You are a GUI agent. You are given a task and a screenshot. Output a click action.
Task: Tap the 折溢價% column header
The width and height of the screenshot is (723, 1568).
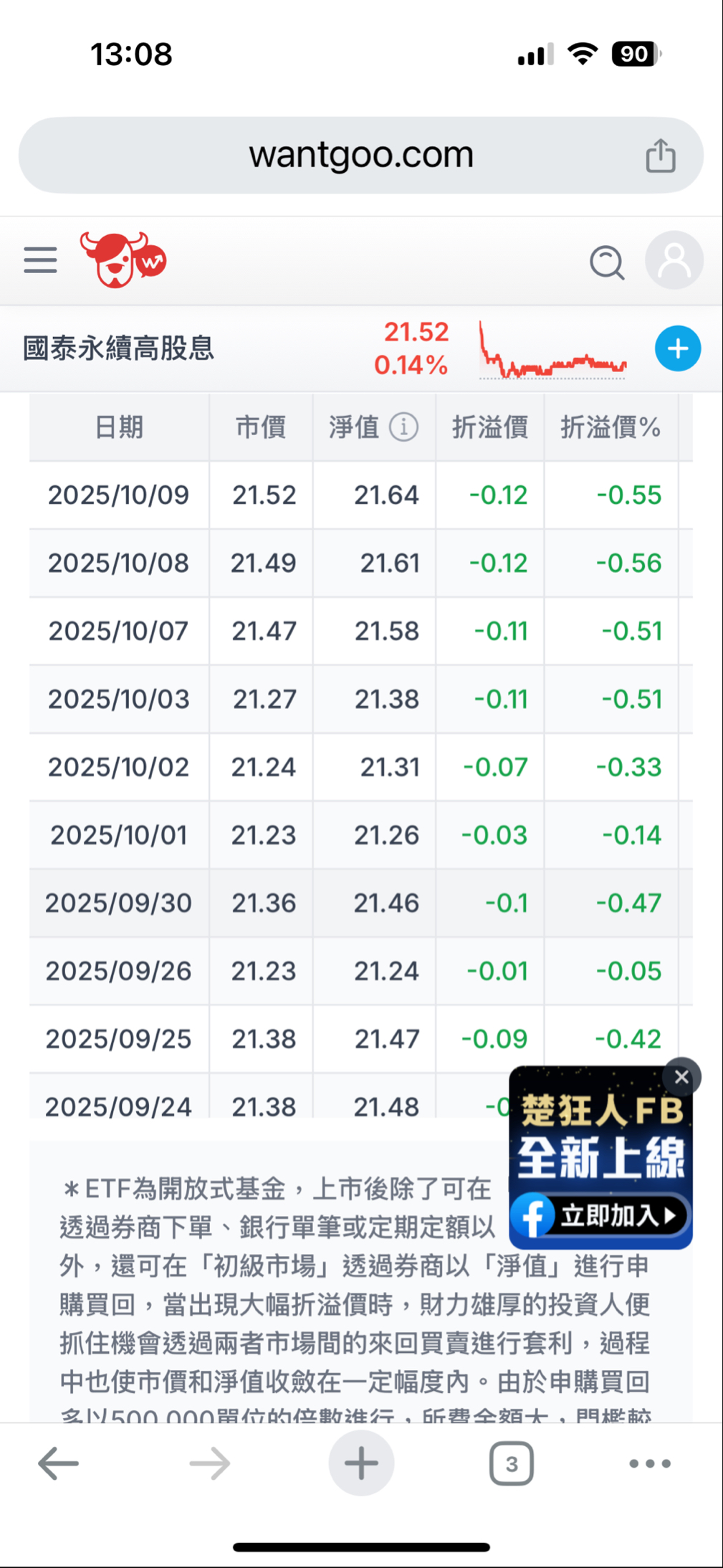(611, 427)
